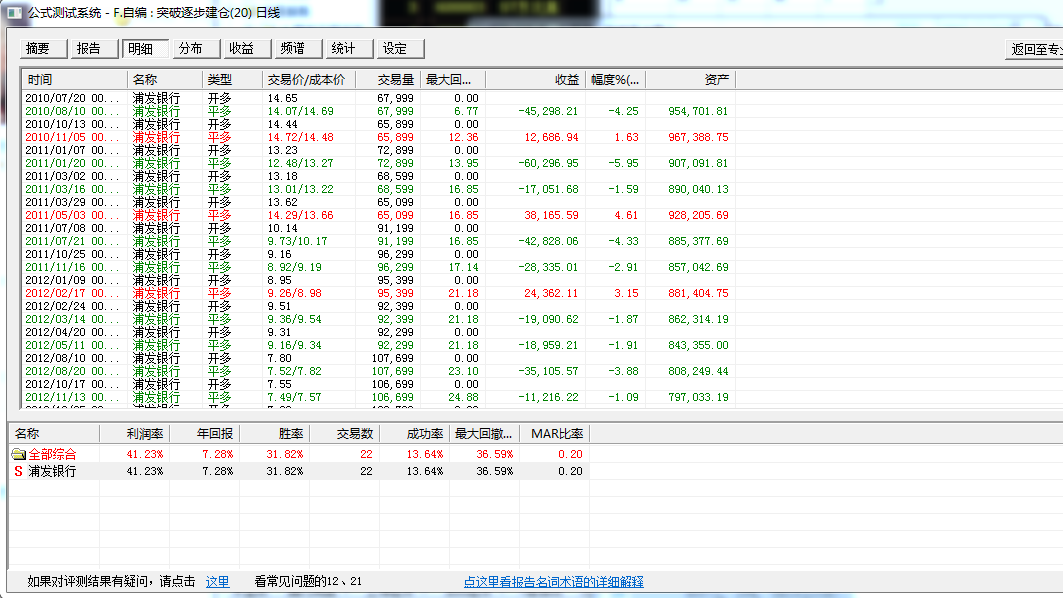Click the 成功率 column header

(x=414, y=434)
